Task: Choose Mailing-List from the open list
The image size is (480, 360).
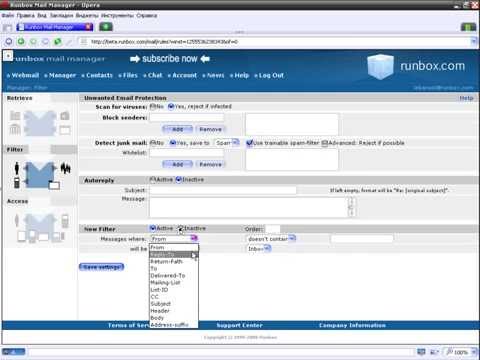Action: (174, 283)
